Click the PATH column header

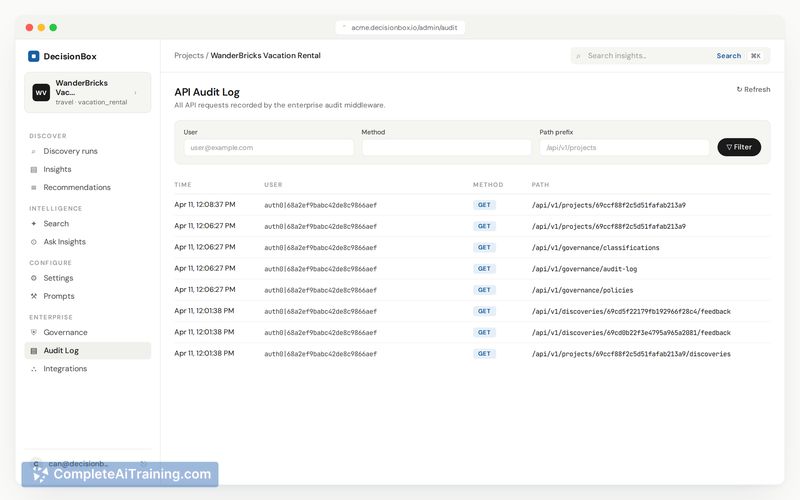coord(540,185)
